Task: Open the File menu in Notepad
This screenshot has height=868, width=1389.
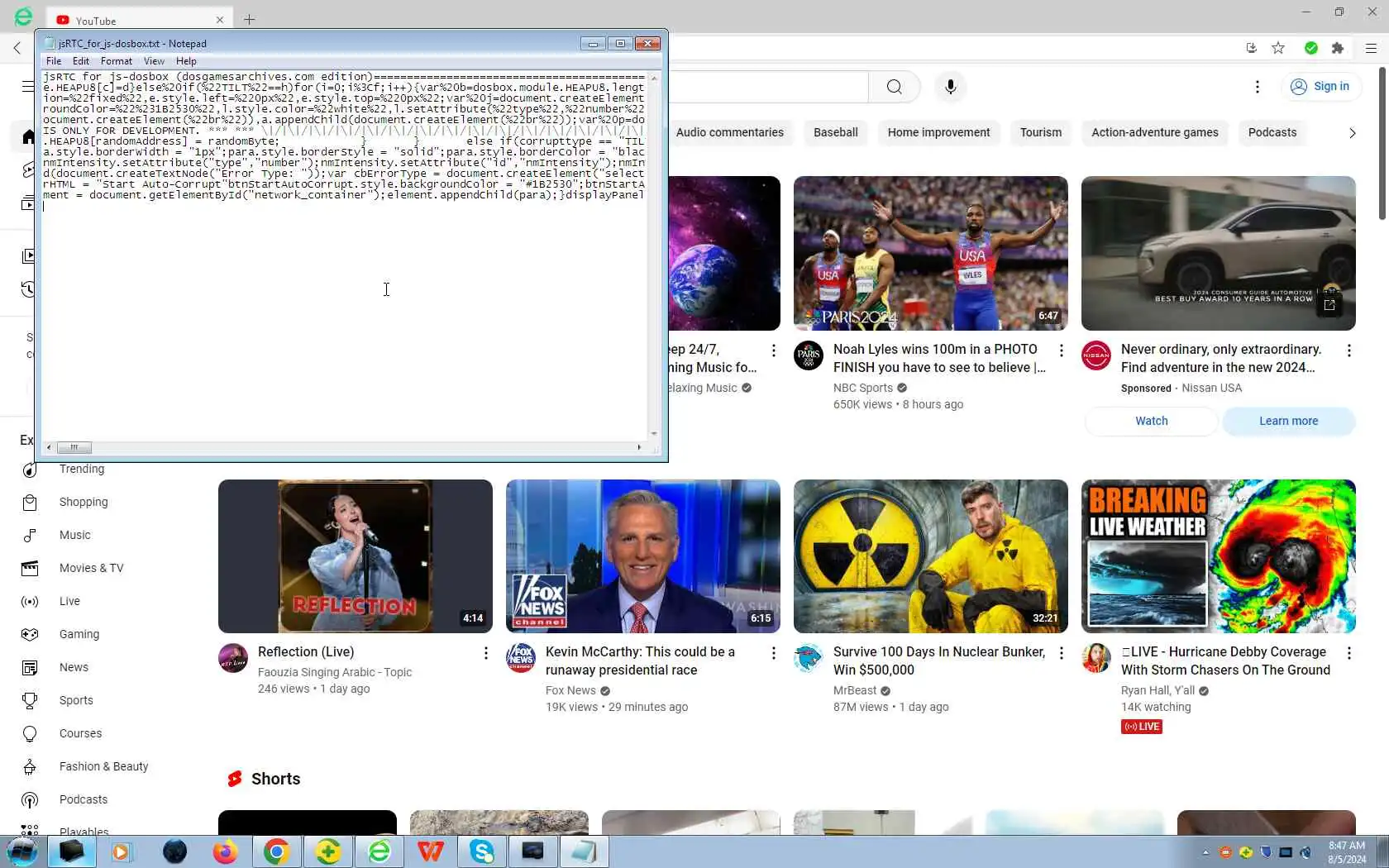Action: point(54,61)
